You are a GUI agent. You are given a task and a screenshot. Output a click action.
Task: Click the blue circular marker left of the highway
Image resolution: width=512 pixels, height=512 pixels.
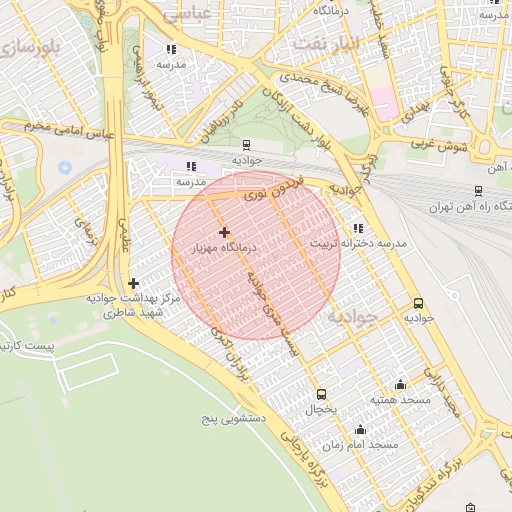(65, 168)
